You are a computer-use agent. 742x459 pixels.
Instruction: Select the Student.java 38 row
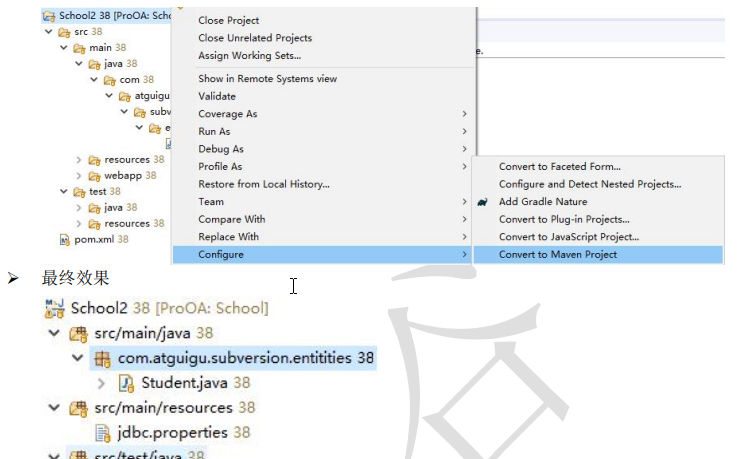(184, 383)
